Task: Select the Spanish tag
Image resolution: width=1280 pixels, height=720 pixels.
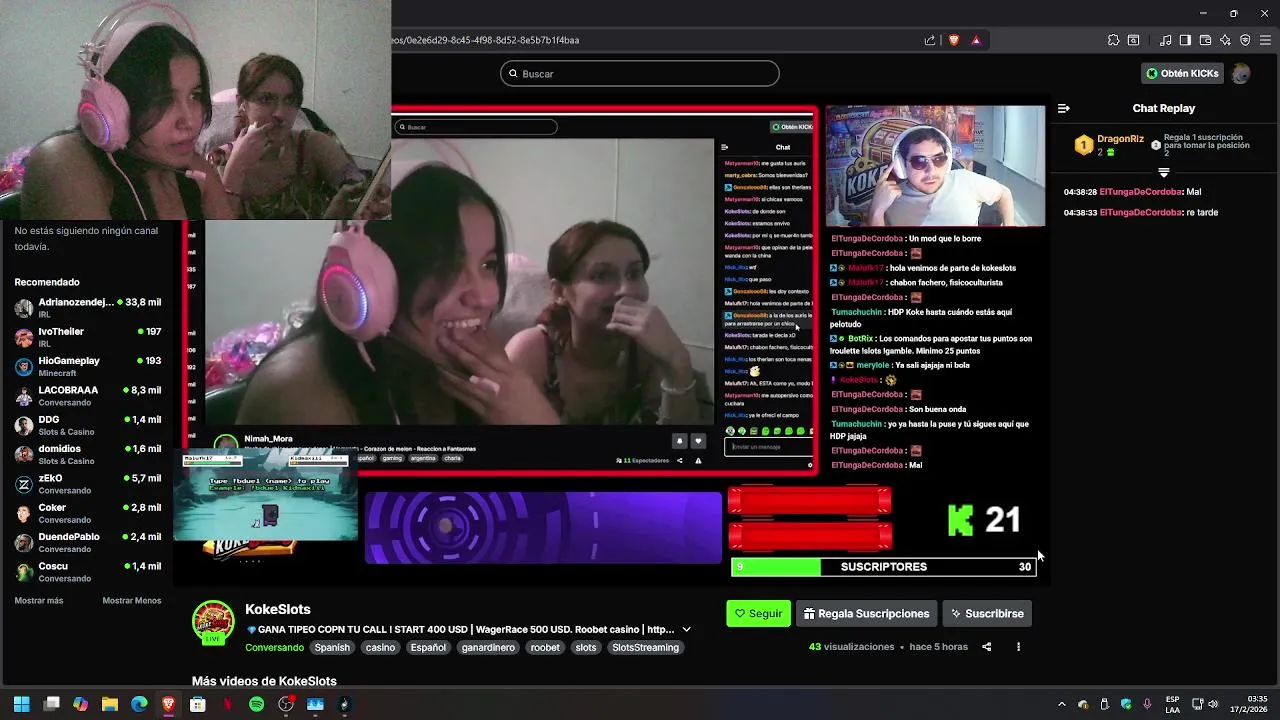Action: [332, 647]
